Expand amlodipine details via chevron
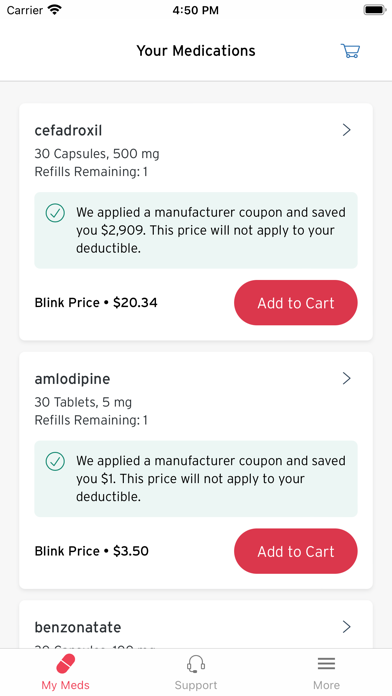The width and height of the screenshot is (392, 696). pyautogui.click(x=347, y=379)
